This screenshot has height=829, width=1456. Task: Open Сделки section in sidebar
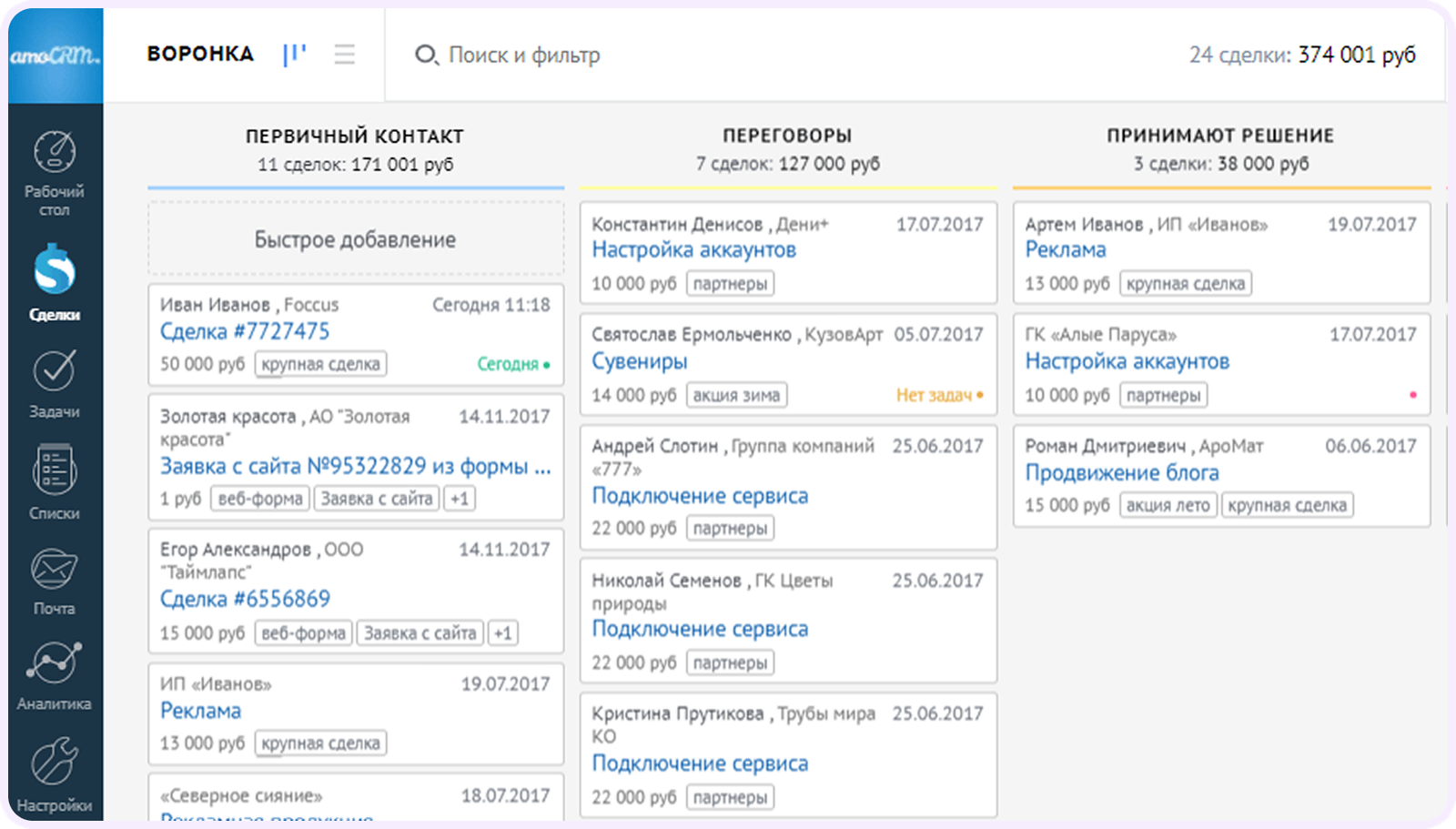(x=55, y=282)
